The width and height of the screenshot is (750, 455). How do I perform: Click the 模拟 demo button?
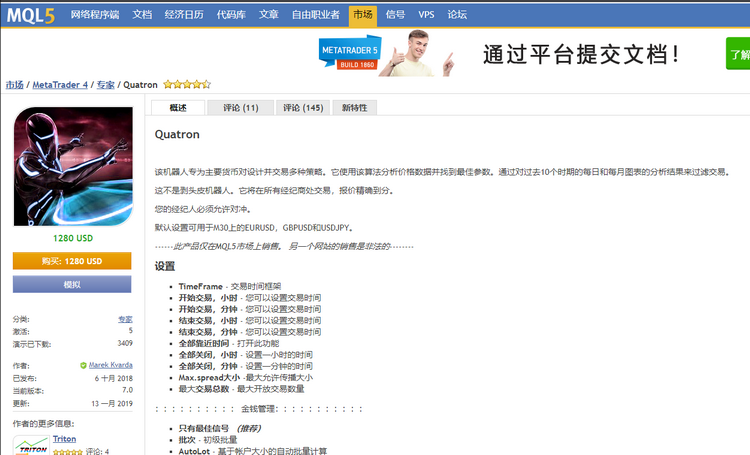click(x=72, y=284)
